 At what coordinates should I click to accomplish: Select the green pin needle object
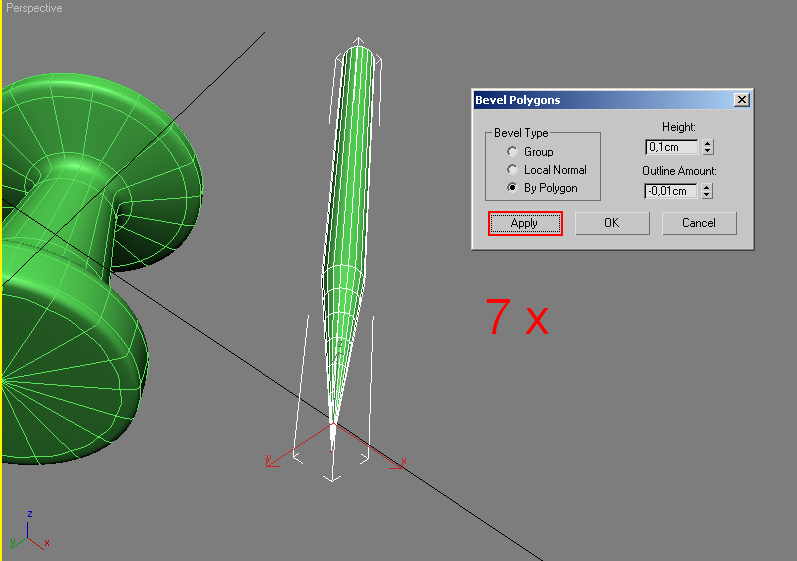point(351,203)
